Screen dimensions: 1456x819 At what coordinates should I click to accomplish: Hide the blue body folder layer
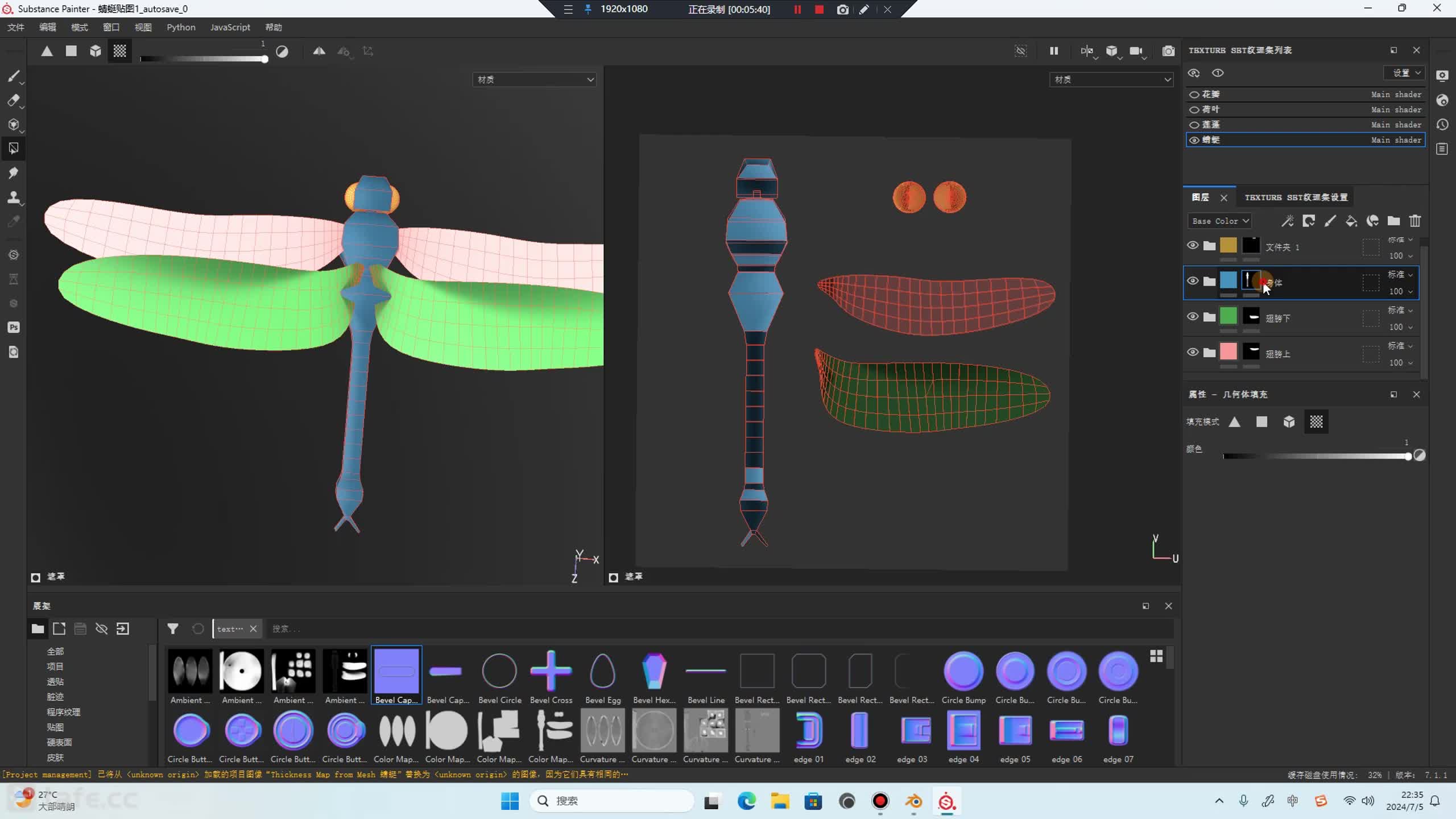click(x=1193, y=281)
